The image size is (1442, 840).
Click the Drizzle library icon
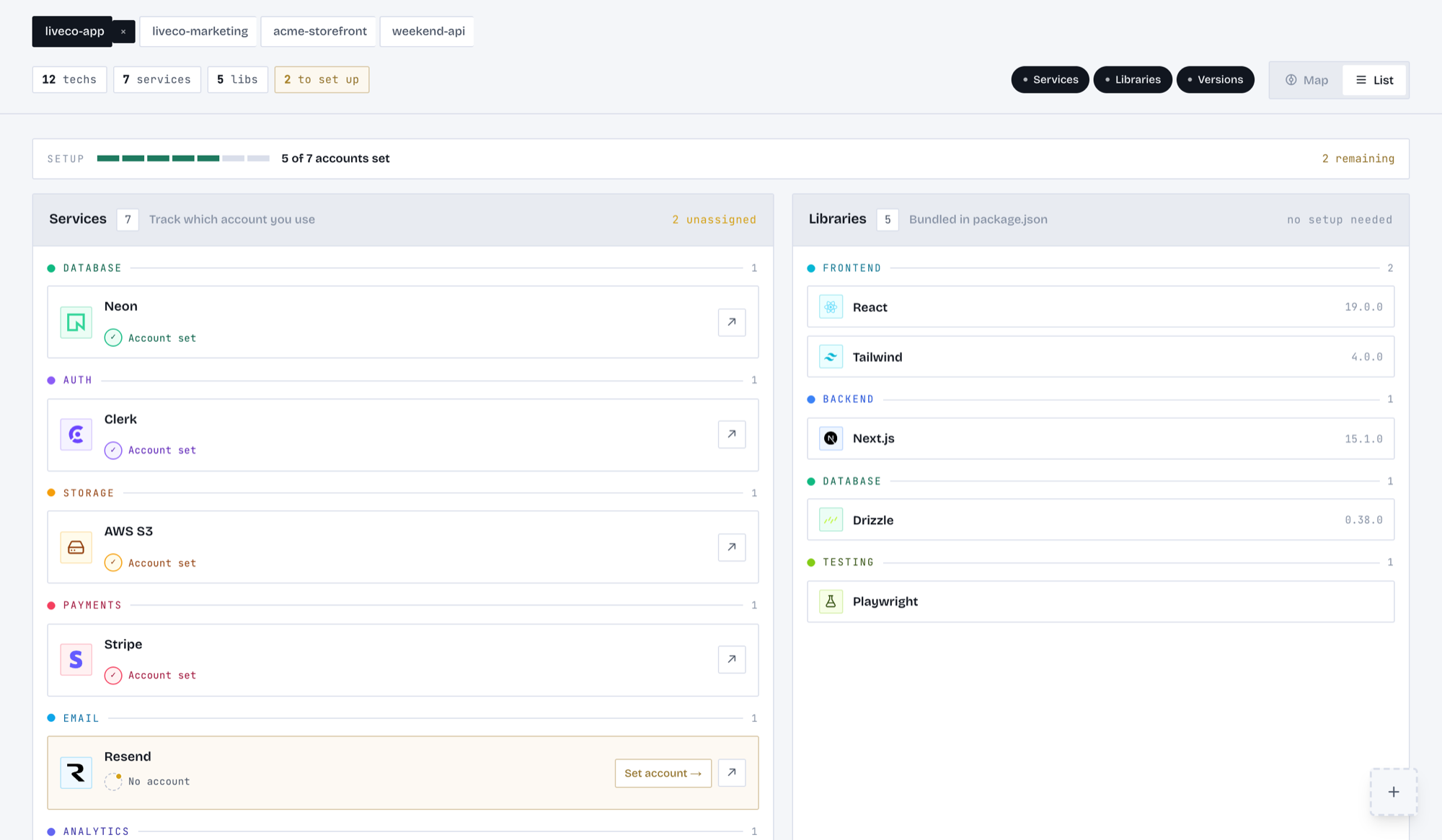click(x=831, y=520)
